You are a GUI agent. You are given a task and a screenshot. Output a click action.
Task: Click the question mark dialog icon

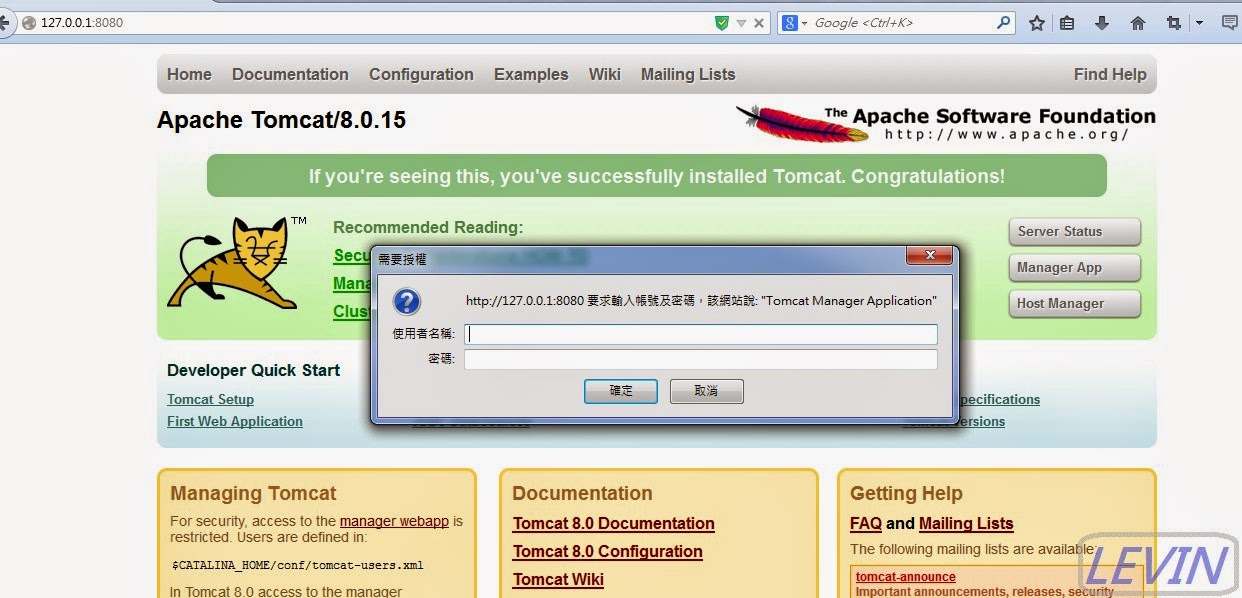click(x=407, y=302)
